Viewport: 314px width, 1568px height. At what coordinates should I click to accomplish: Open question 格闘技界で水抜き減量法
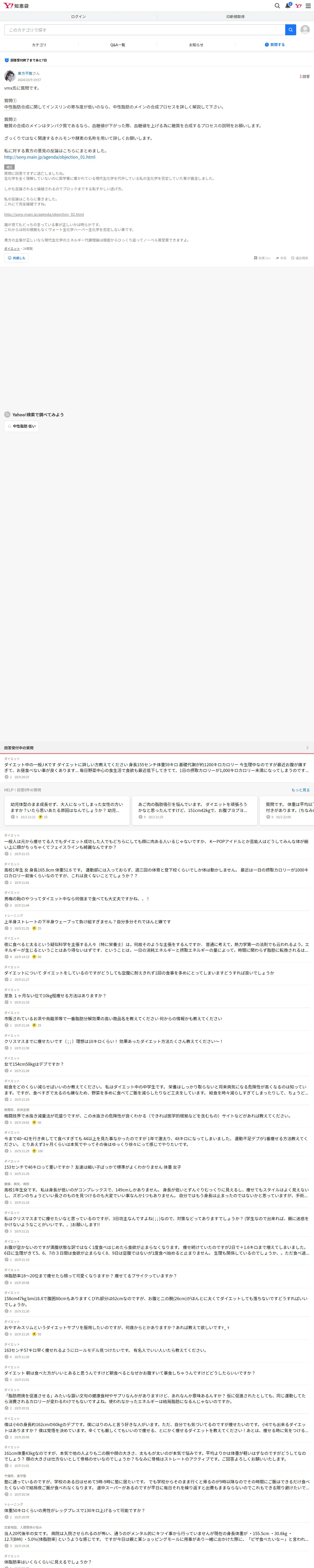[x=148, y=1116]
